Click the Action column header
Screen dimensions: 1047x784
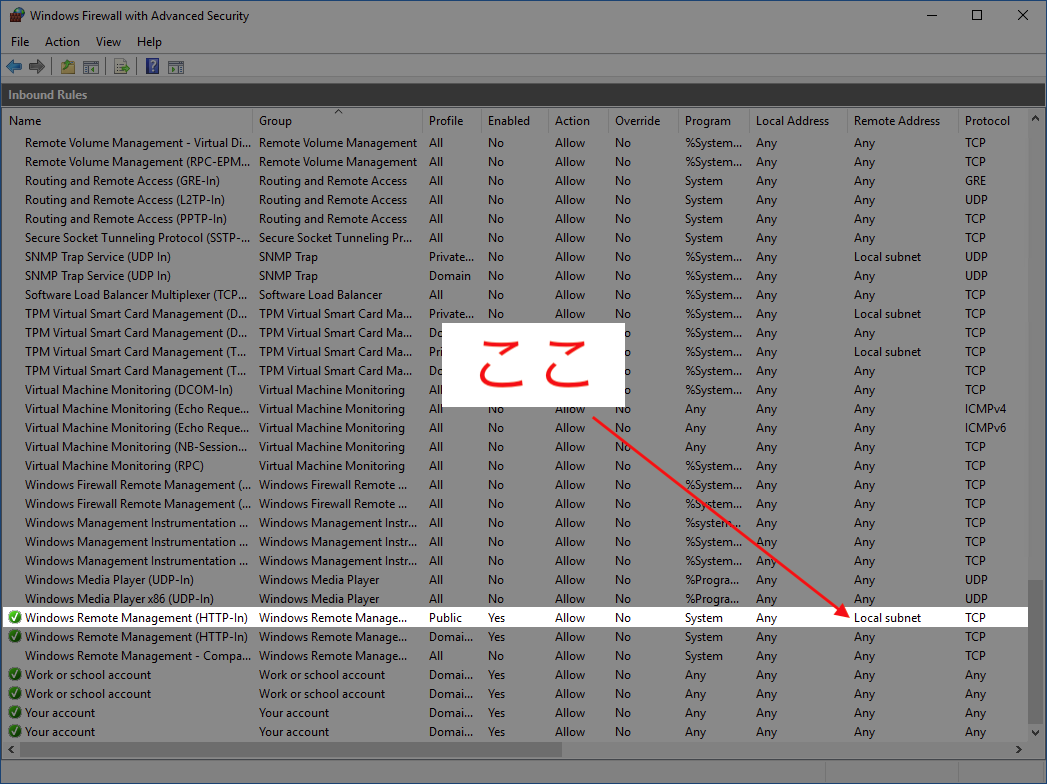click(x=578, y=121)
